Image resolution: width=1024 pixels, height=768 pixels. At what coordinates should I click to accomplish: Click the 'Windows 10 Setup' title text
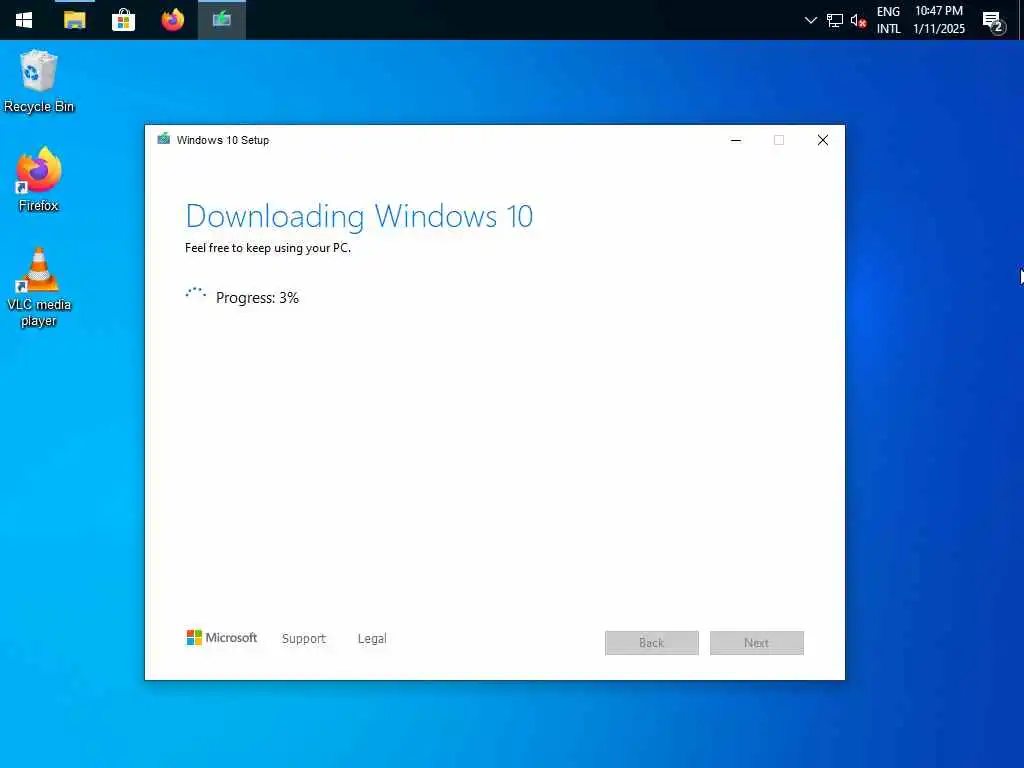(223, 140)
